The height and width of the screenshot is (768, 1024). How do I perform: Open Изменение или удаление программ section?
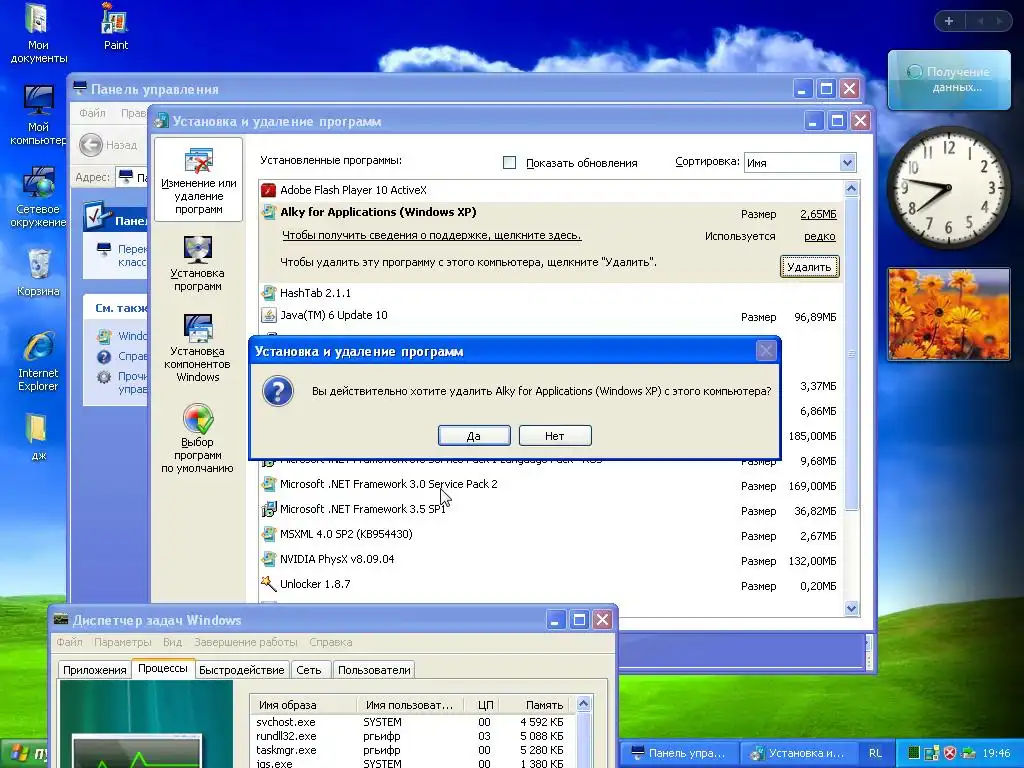pos(199,180)
